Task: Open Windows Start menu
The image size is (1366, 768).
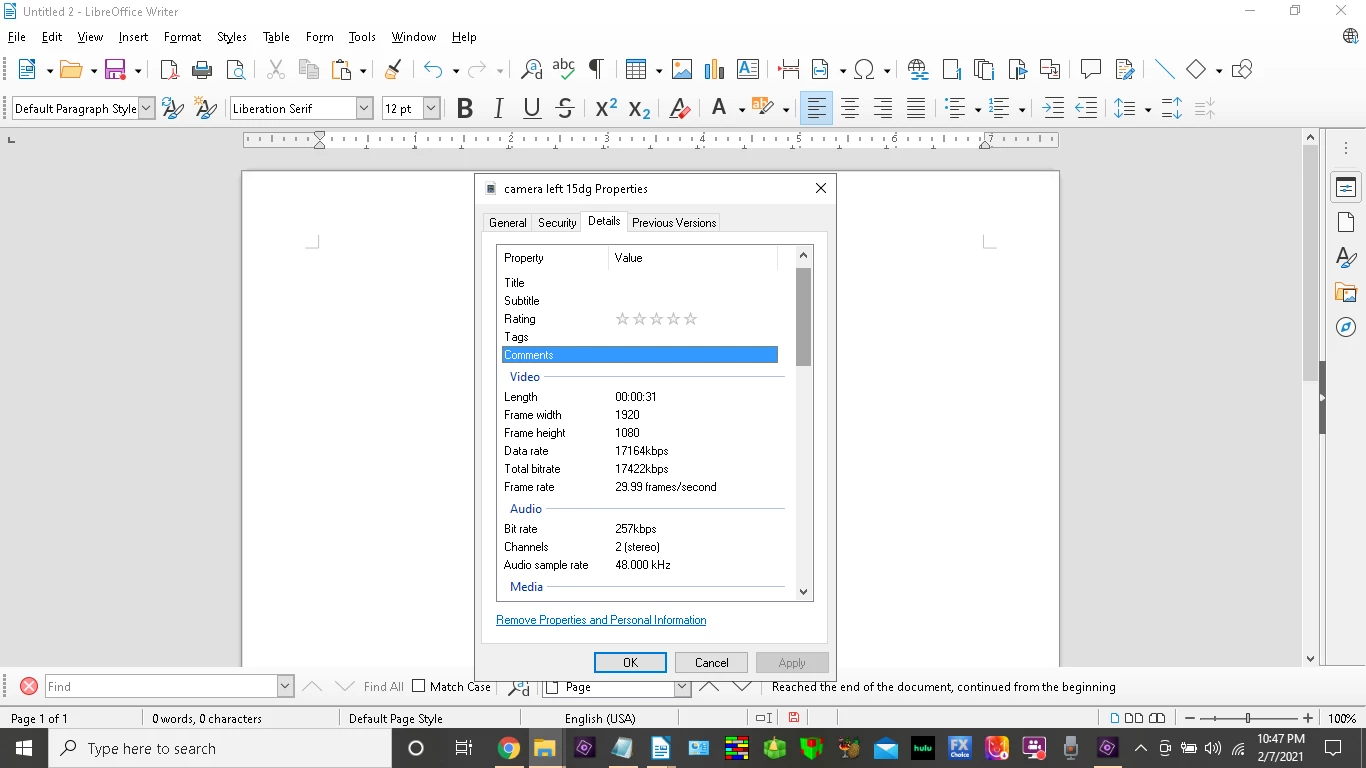Action: tap(23, 748)
